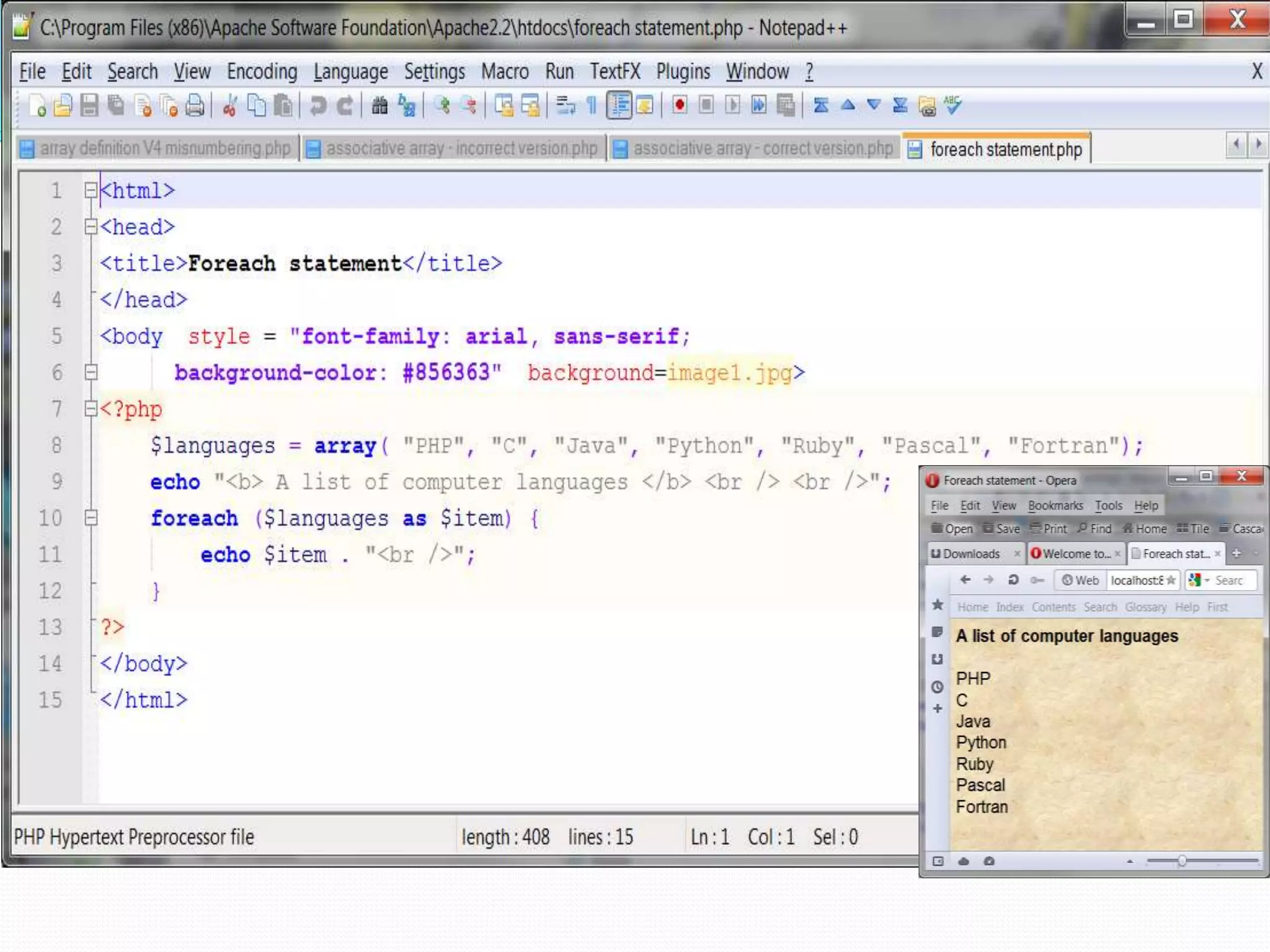The height and width of the screenshot is (952, 1270).
Task: Click the Cut scissors icon
Action: [x=230, y=106]
